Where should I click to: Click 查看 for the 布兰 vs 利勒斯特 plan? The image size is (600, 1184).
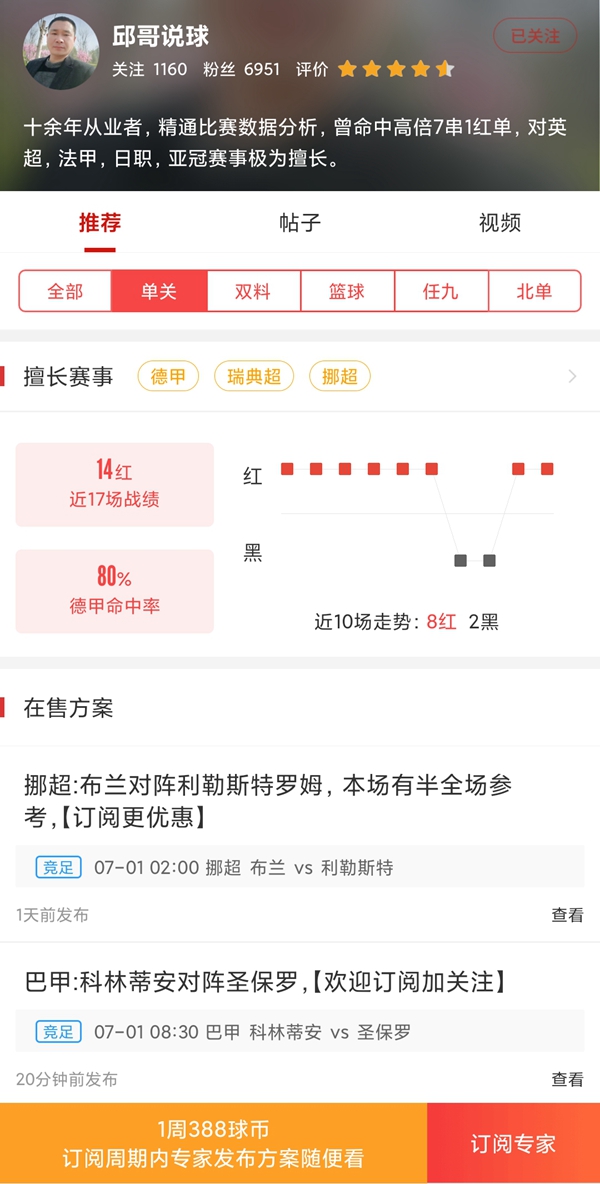tap(567, 915)
